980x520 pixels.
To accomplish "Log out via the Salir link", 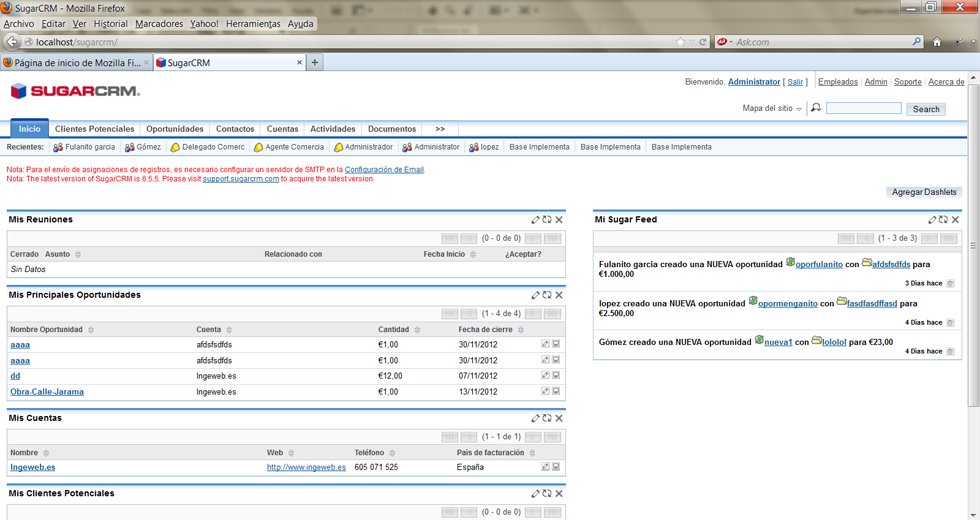I will tap(795, 82).
